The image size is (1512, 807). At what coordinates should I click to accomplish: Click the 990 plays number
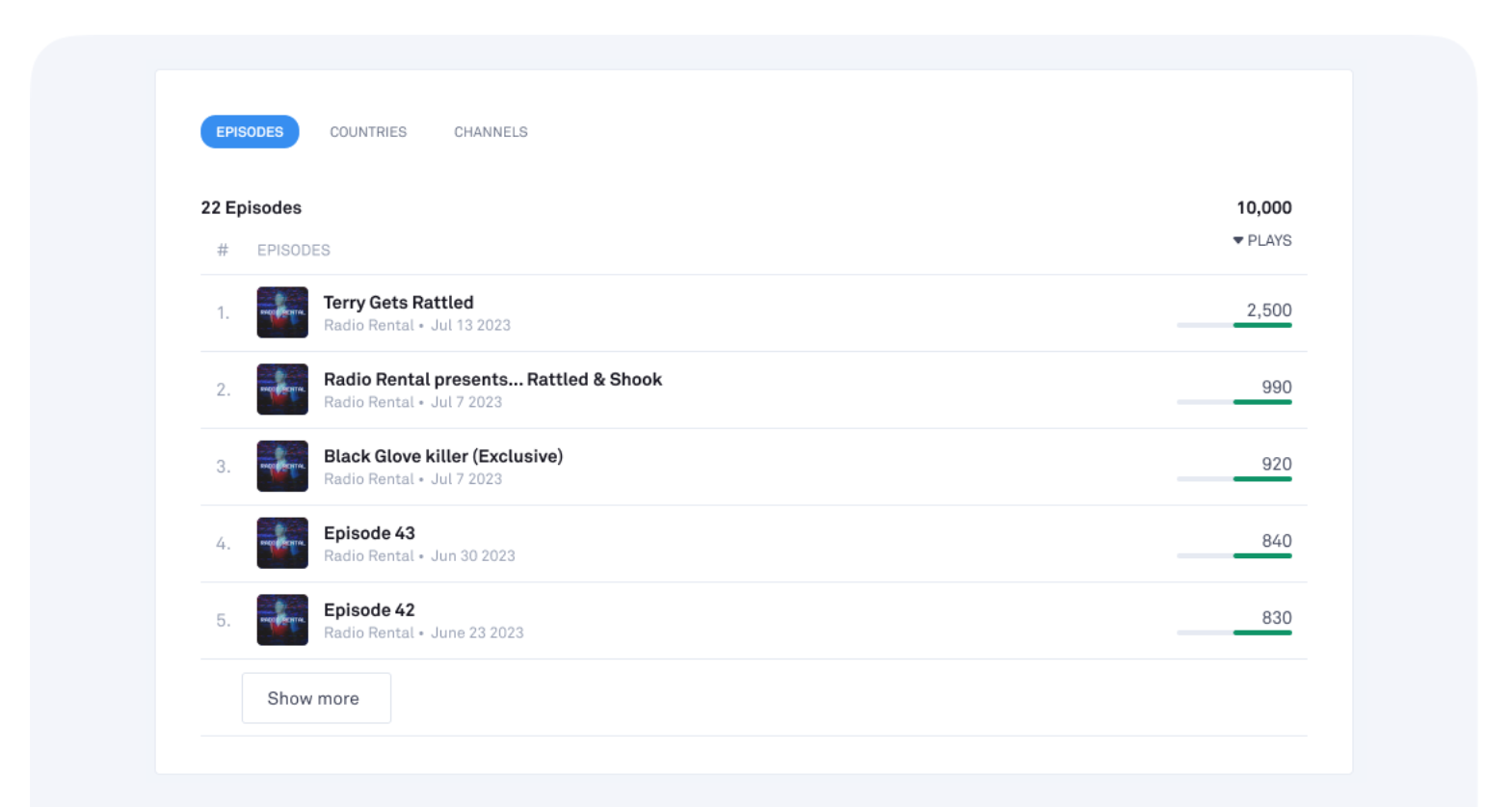(x=1277, y=388)
